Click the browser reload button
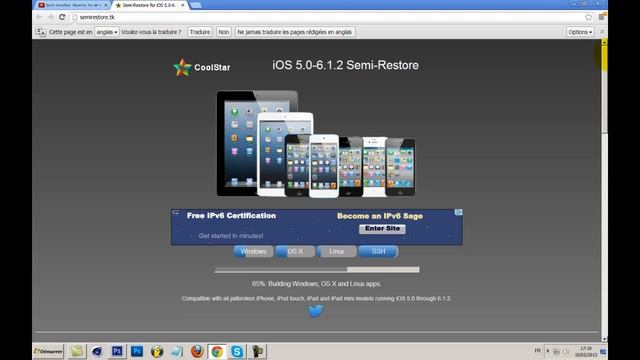The height and width of the screenshot is (360, 640). [62, 17]
